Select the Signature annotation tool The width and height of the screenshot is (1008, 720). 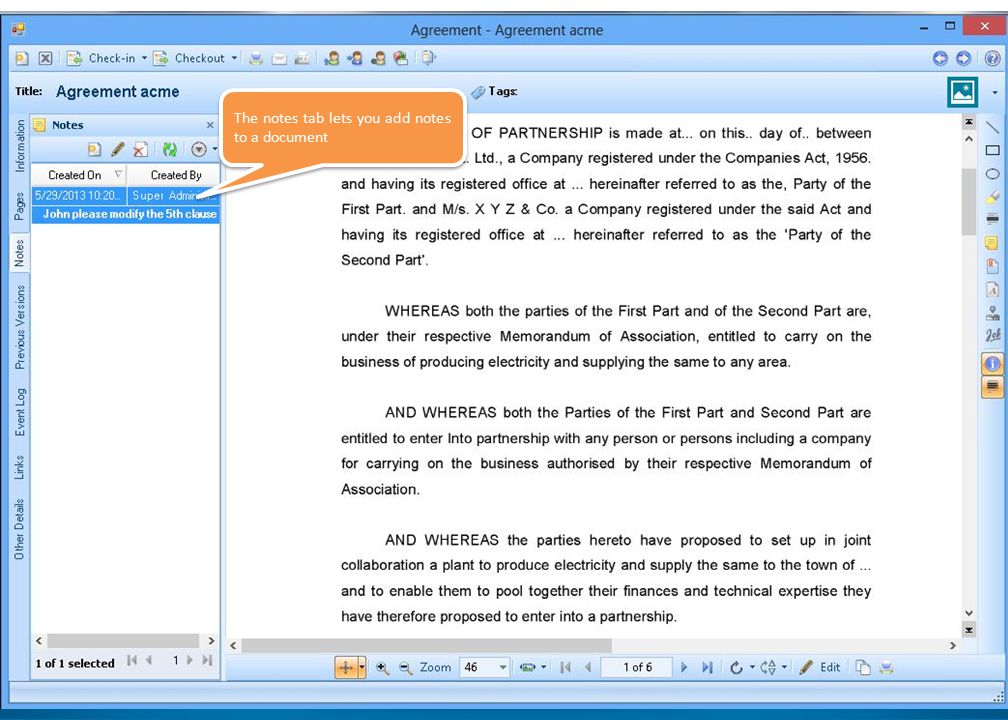(x=993, y=336)
